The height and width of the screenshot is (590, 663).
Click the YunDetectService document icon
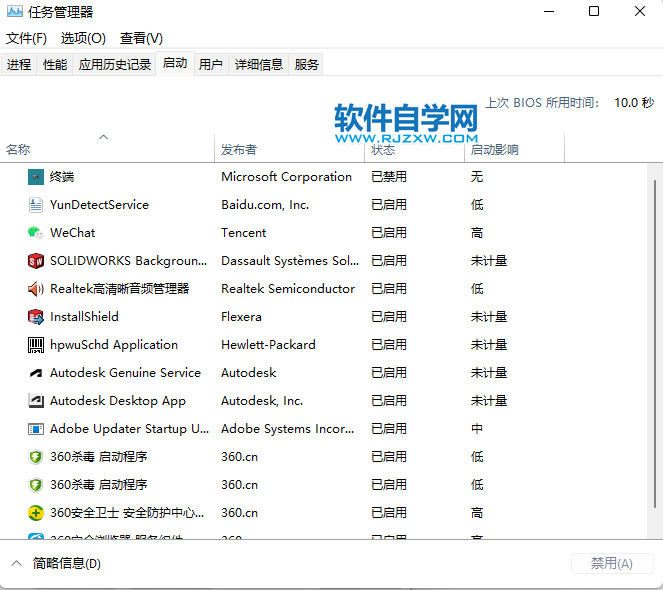36,205
